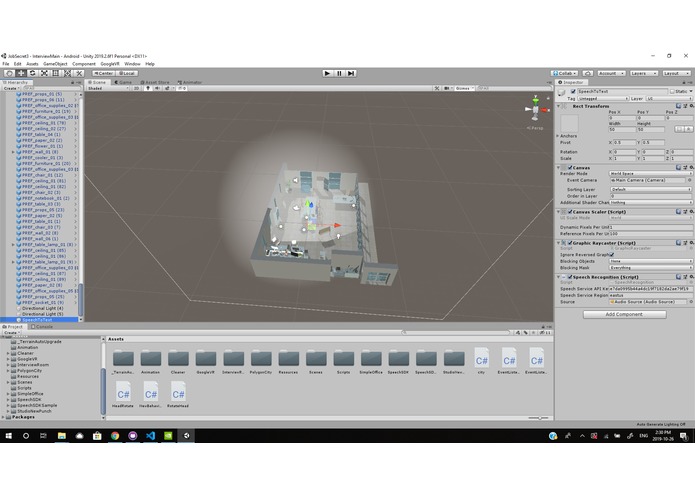695x494 pixels.
Task: Open the Component menu
Action: point(84,64)
